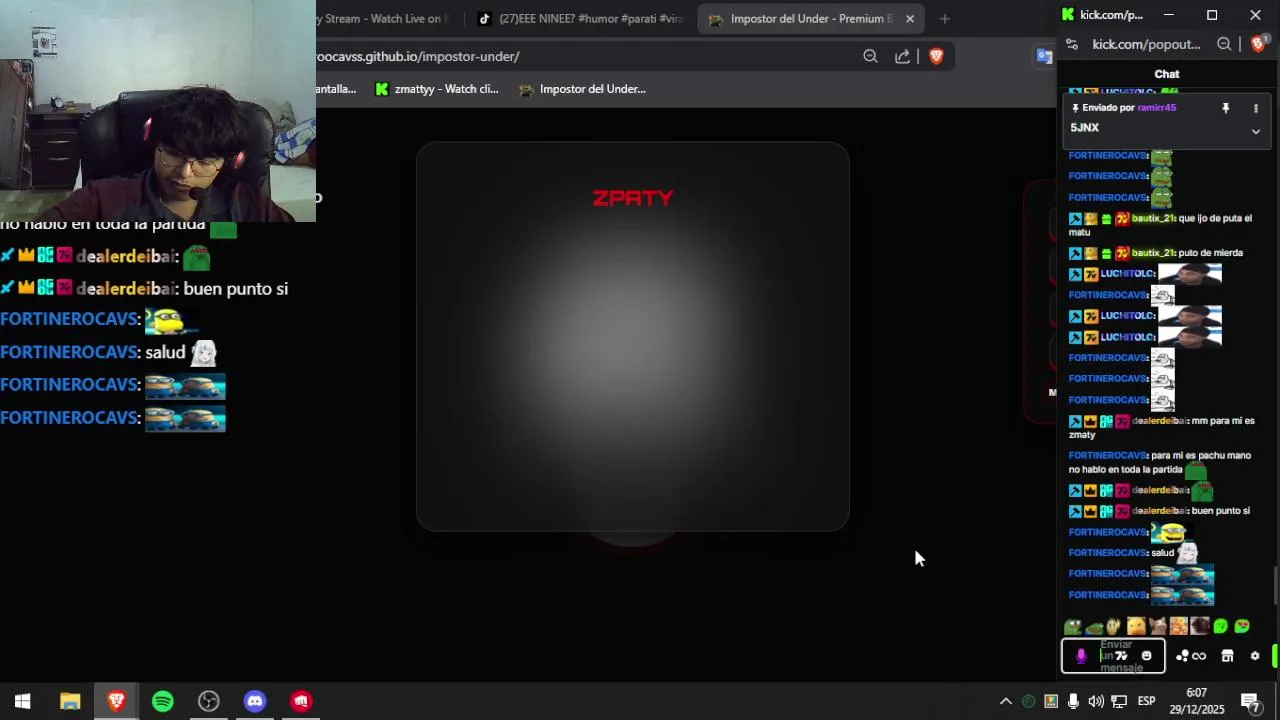Open the zmattyy Watch cli bookmark
This screenshot has width=1280, height=720.
(x=437, y=89)
